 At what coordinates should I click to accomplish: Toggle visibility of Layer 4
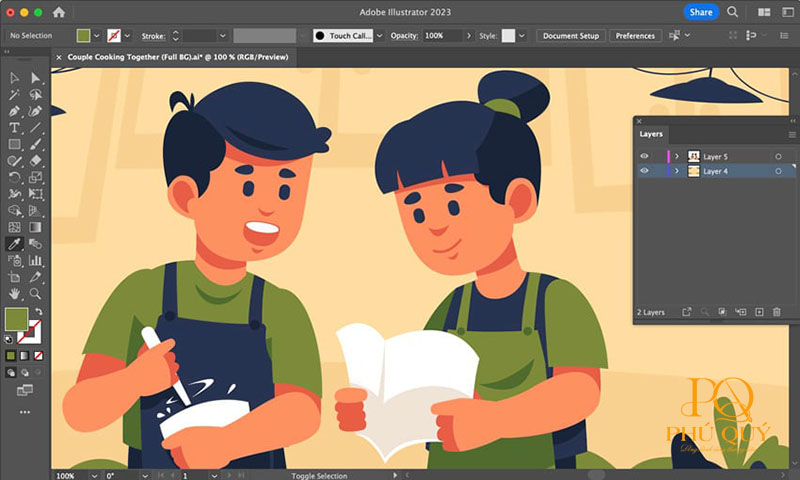[x=644, y=171]
